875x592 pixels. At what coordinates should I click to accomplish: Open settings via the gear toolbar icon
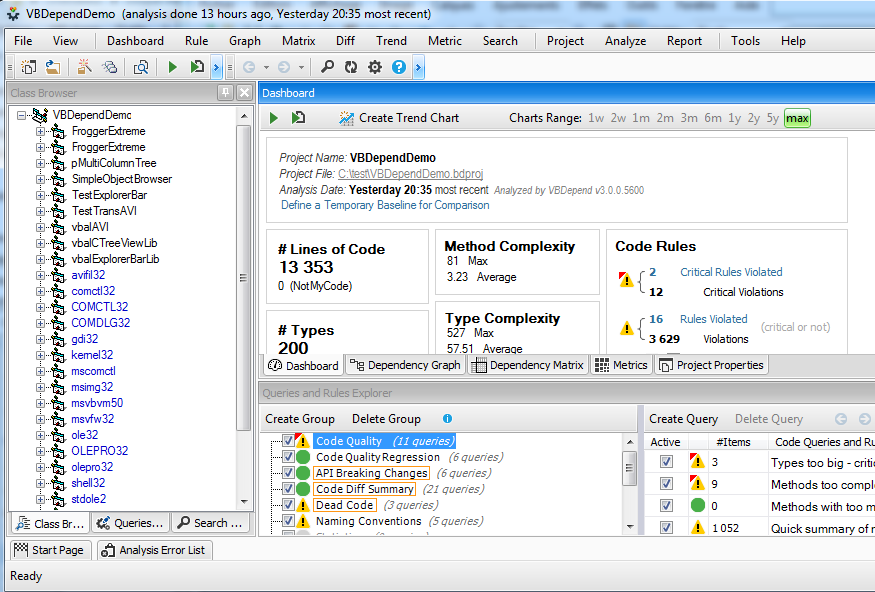tap(375, 67)
